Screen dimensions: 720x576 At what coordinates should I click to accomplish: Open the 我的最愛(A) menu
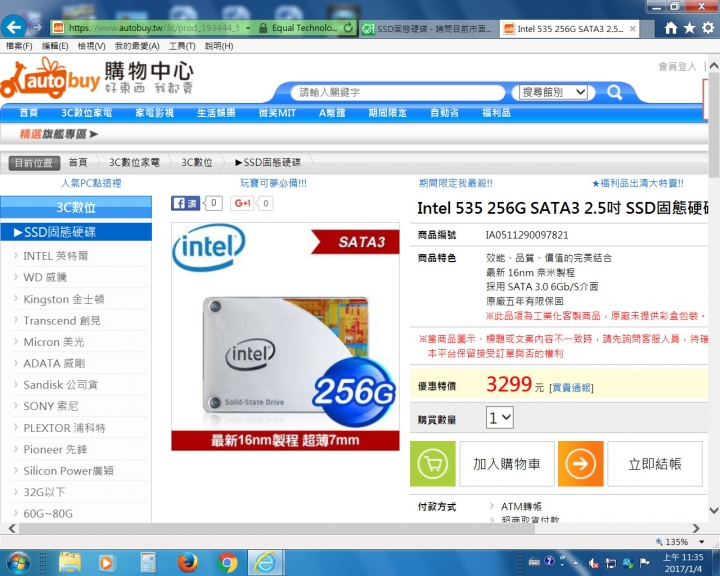[137, 46]
